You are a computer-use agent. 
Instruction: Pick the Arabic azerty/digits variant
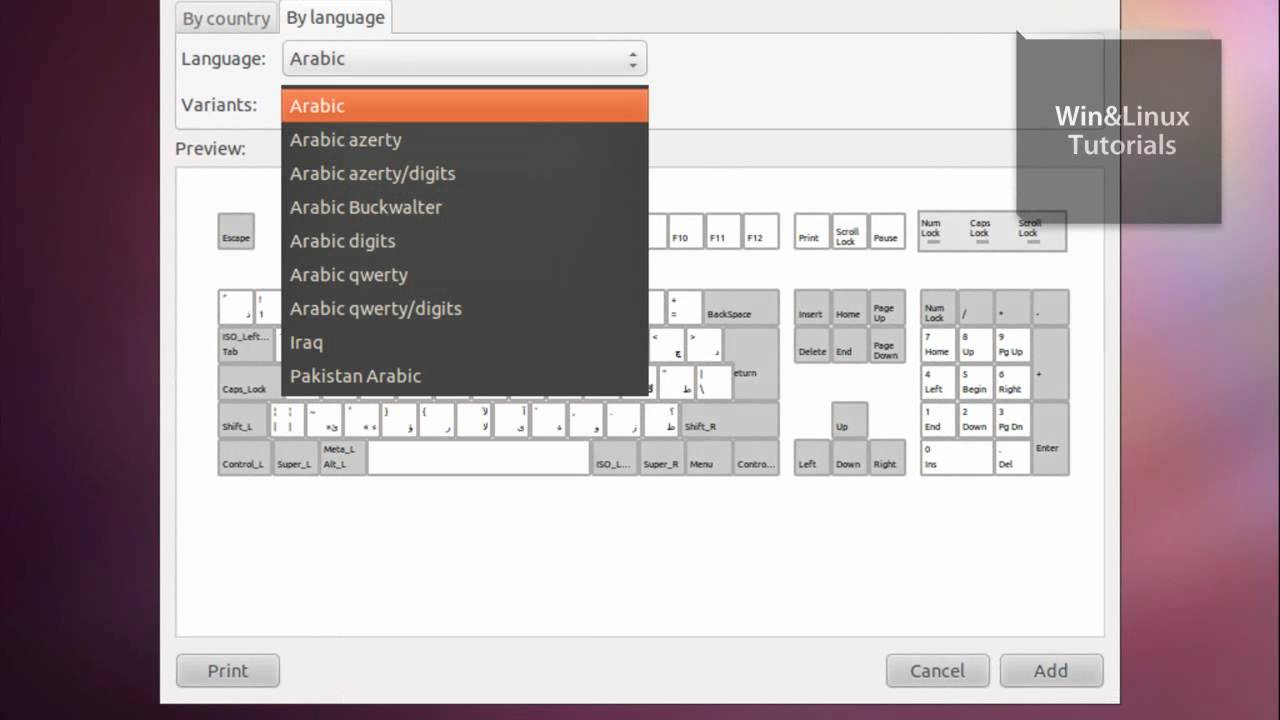click(465, 173)
